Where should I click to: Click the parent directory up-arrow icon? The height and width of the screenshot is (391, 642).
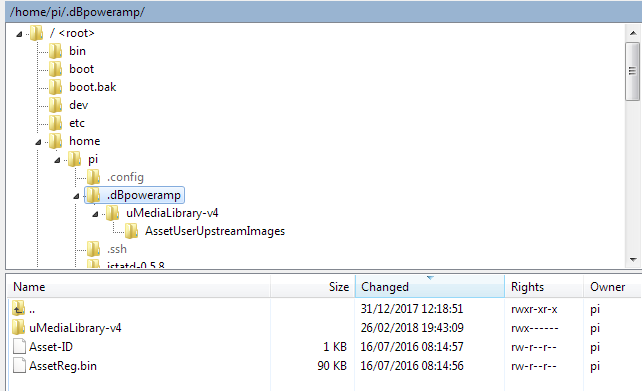pyautogui.click(x=18, y=308)
